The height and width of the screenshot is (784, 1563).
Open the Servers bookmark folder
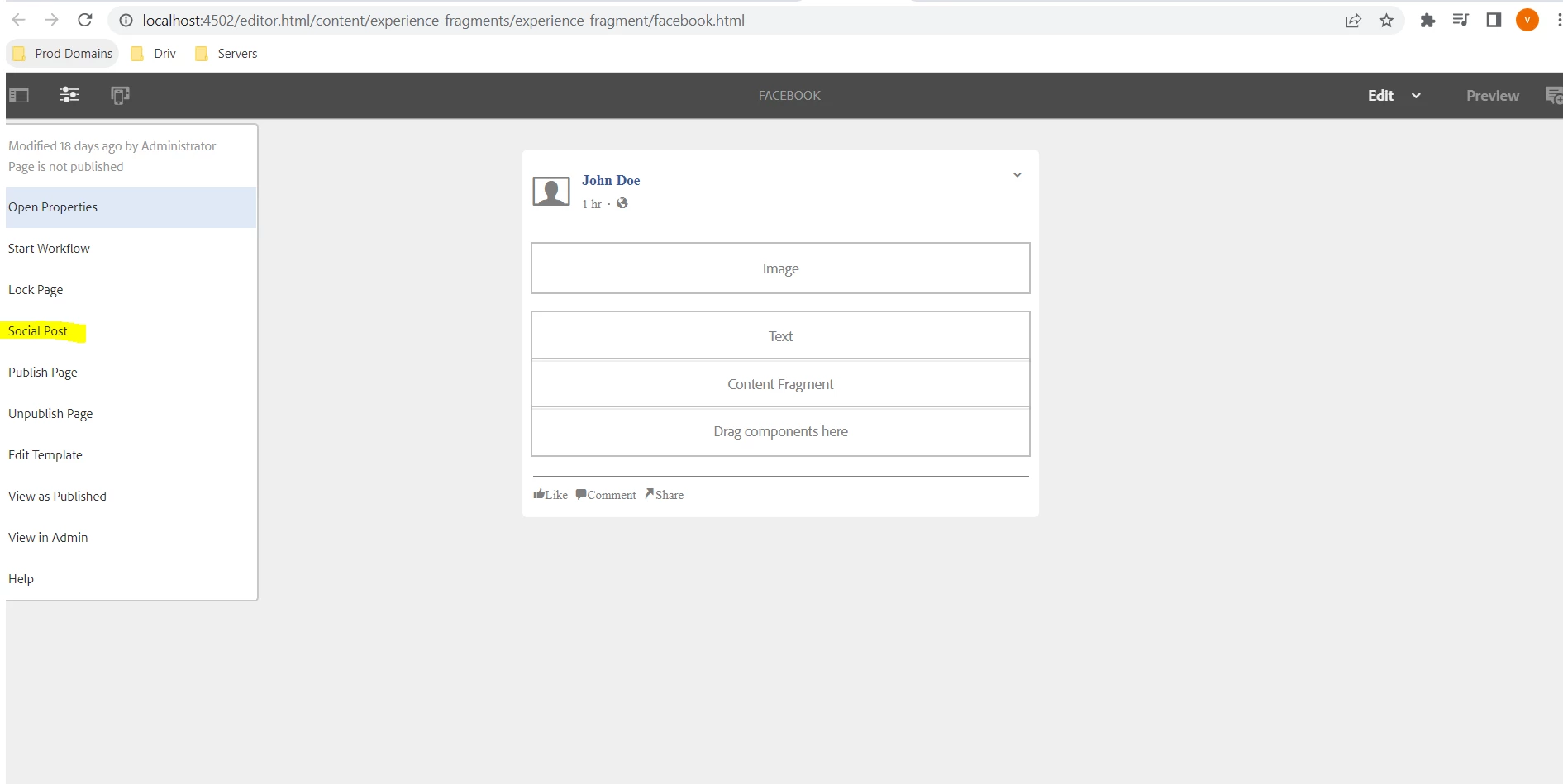(226, 54)
